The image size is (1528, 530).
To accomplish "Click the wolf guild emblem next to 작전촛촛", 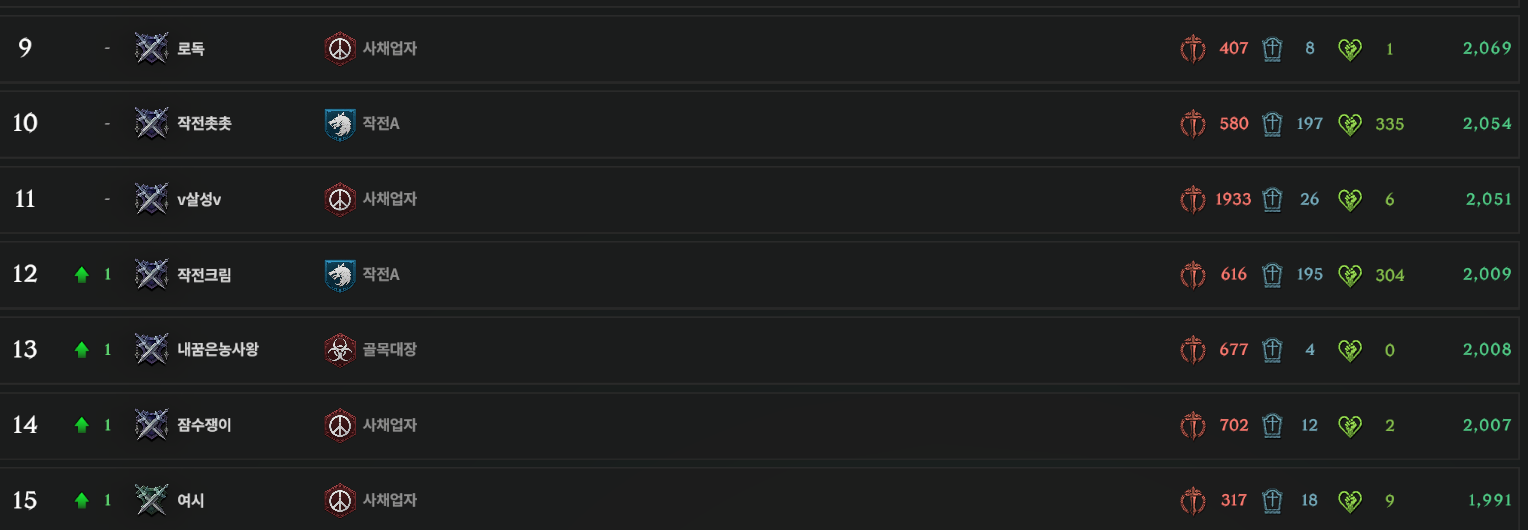I will click(x=340, y=124).
